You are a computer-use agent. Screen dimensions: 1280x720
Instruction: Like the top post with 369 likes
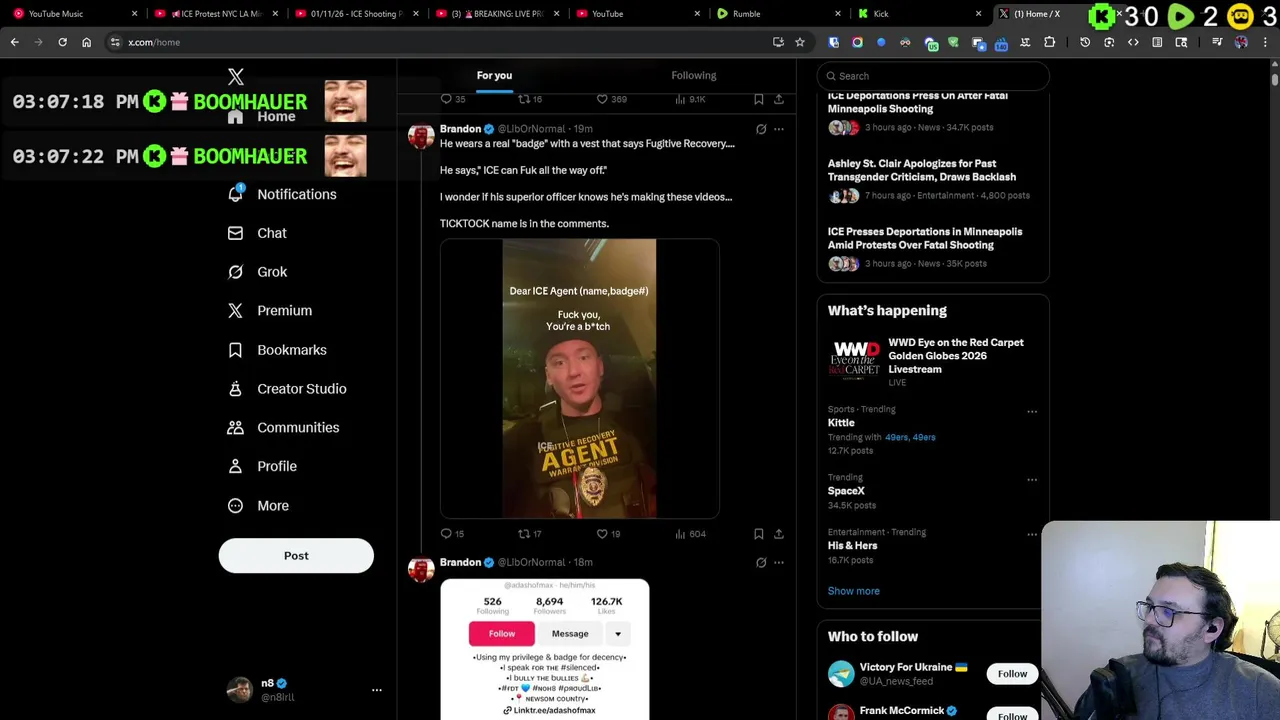tap(611, 99)
